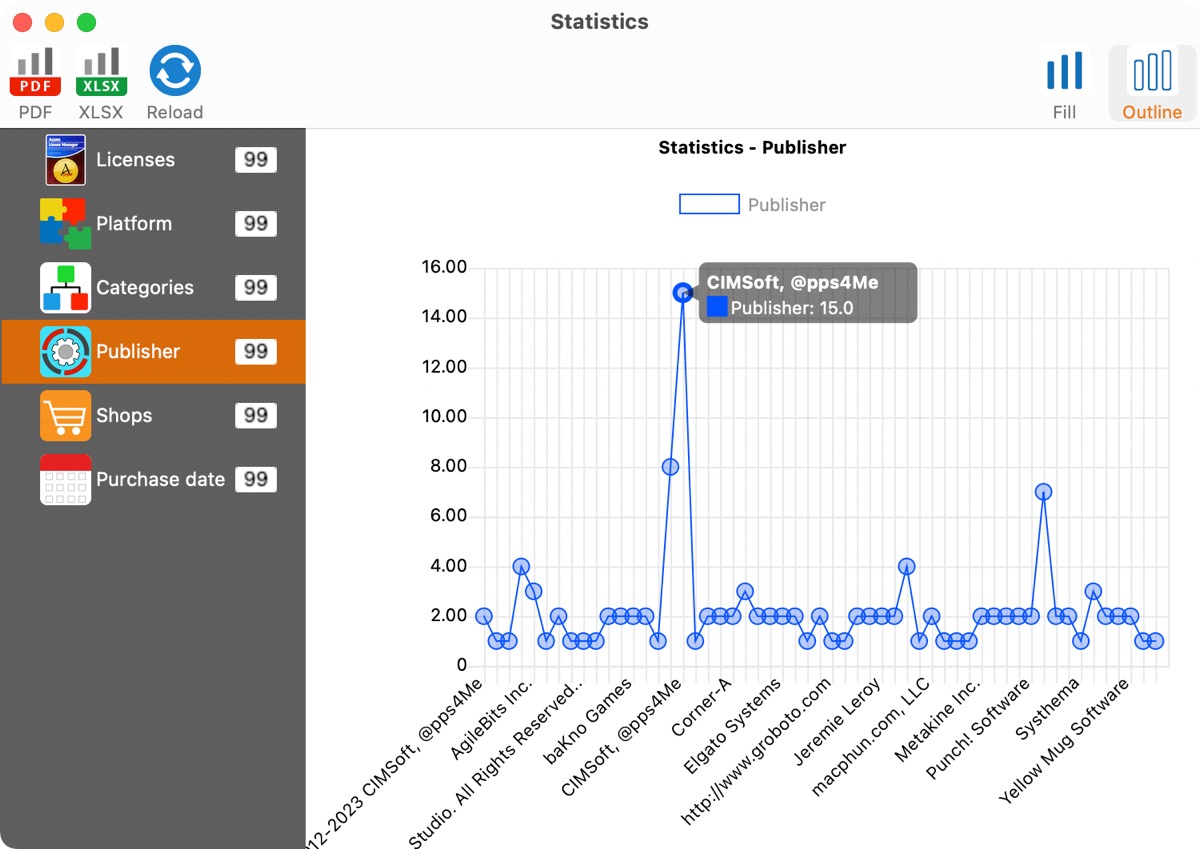Image resolution: width=1200 pixels, height=849 pixels.
Task: Switch chart style to Outline
Action: tap(1152, 84)
